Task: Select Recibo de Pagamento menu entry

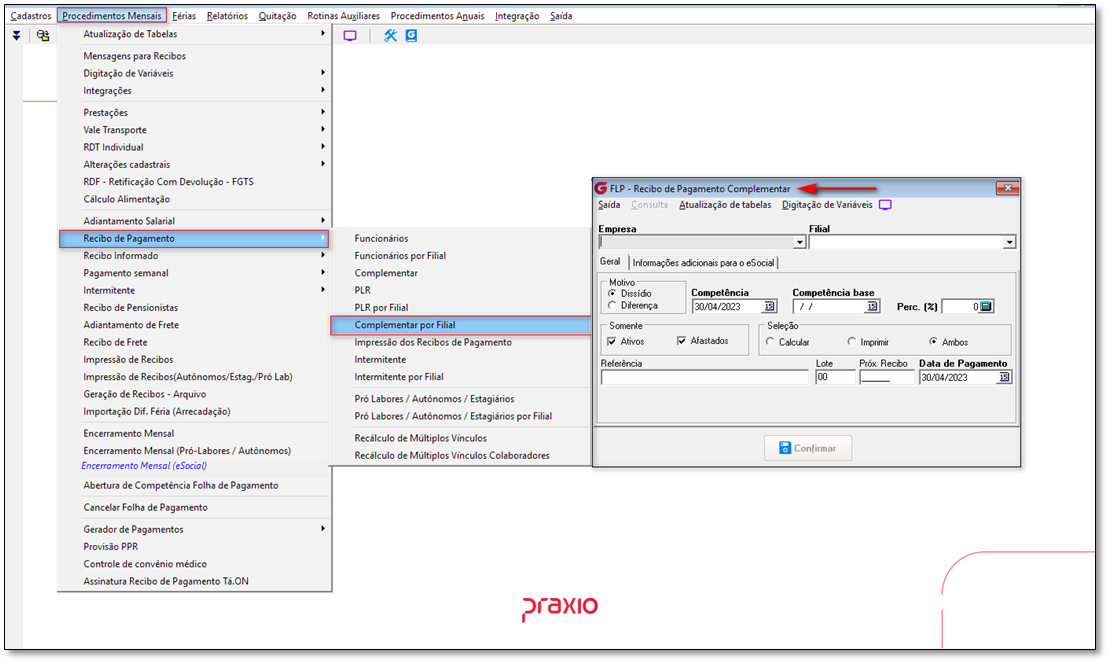Action: [x=194, y=238]
